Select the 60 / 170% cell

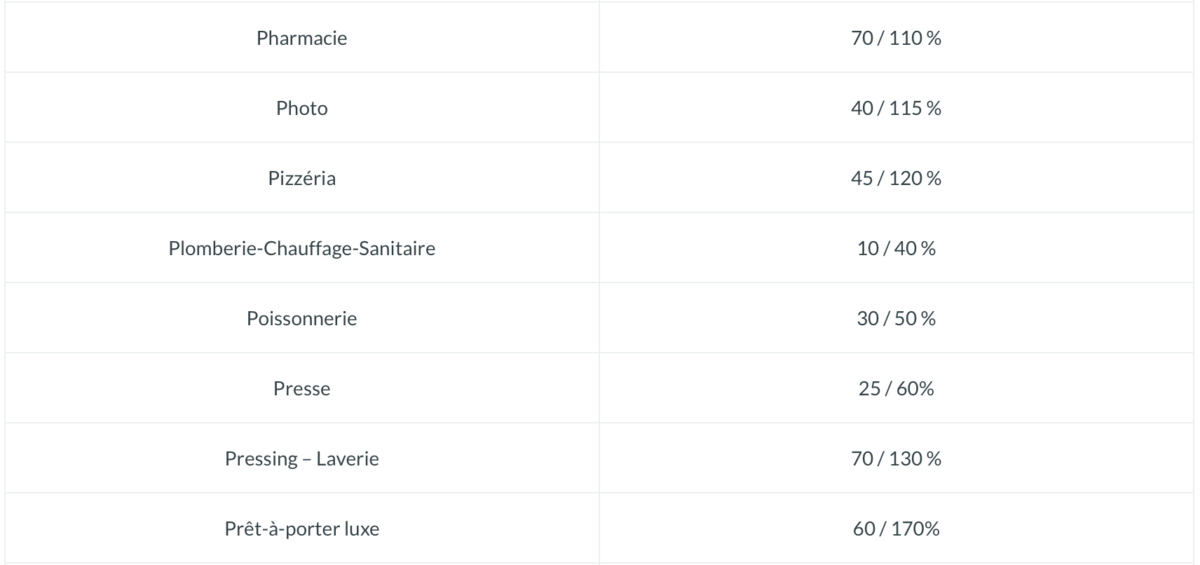pyautogui.click(x=896, y=528)
